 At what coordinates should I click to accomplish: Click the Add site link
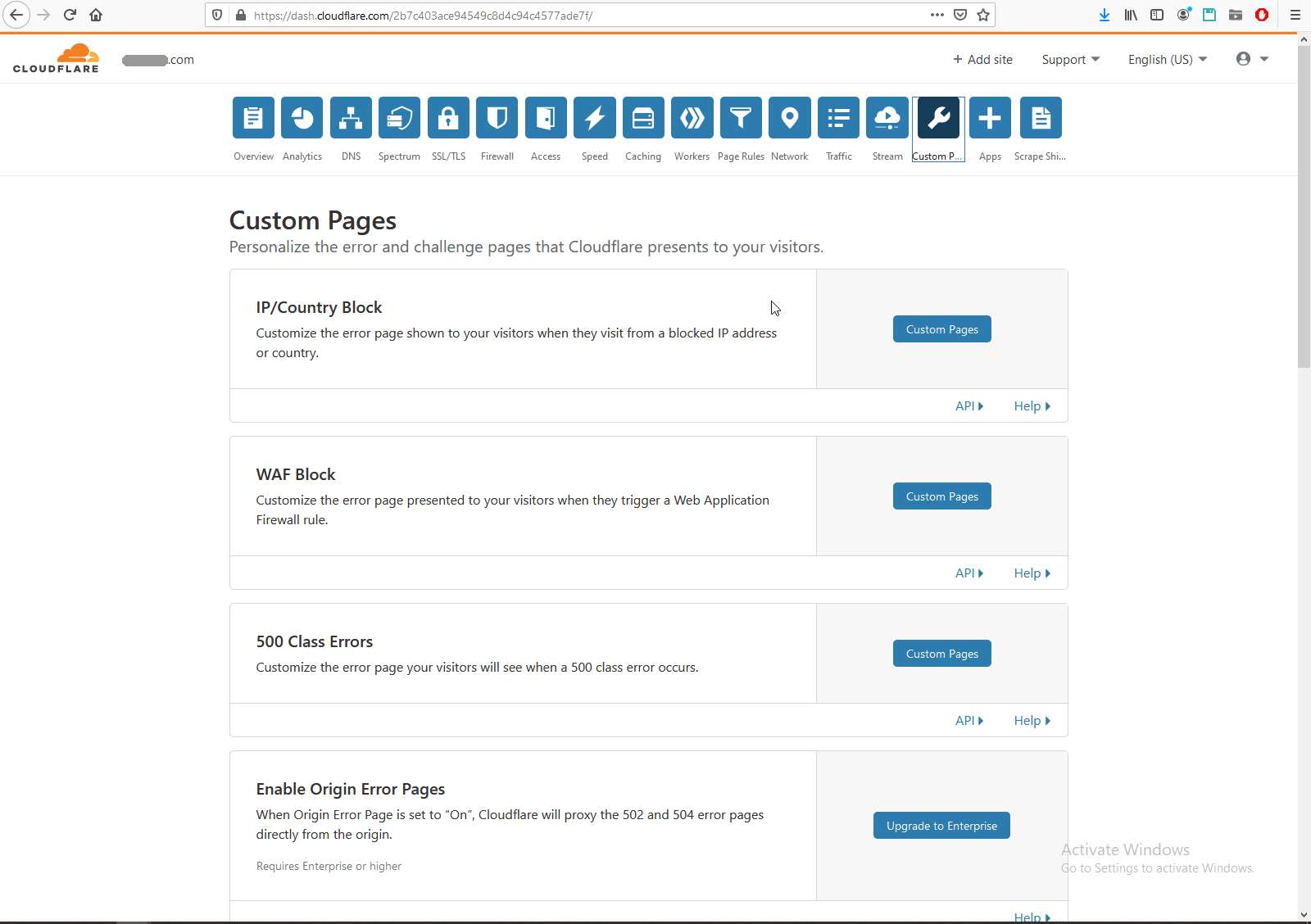click(x=982, y=60)
